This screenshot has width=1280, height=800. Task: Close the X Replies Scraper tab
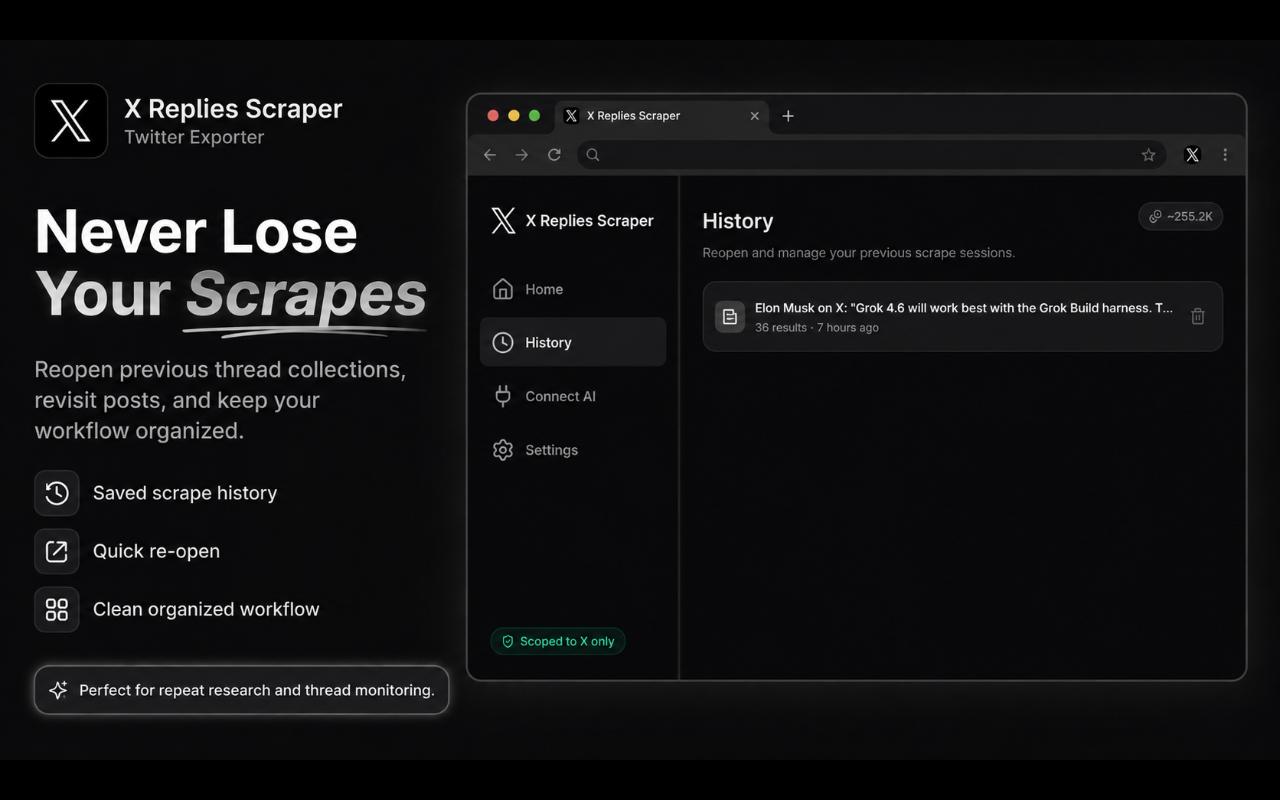(754, 116)
